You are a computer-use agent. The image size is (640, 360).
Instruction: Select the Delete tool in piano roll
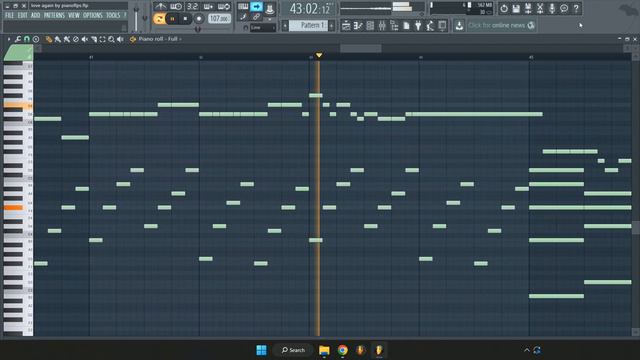76,39
